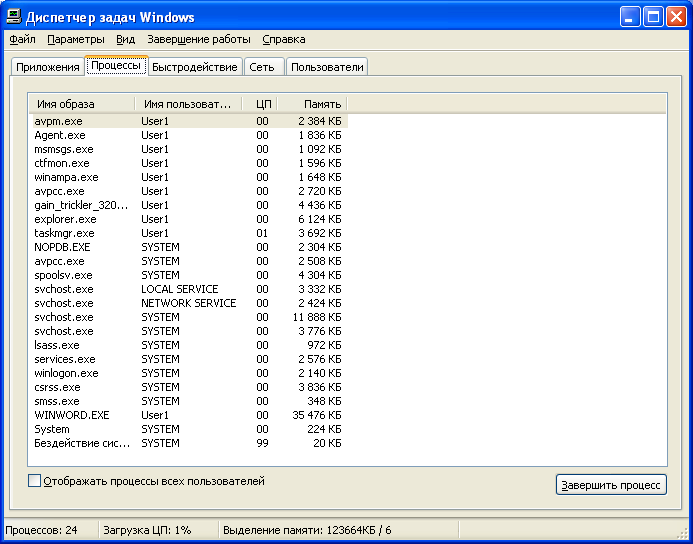693x544 pixels.
Task: Select the Agent.exe process
Action: click(190, 135)
